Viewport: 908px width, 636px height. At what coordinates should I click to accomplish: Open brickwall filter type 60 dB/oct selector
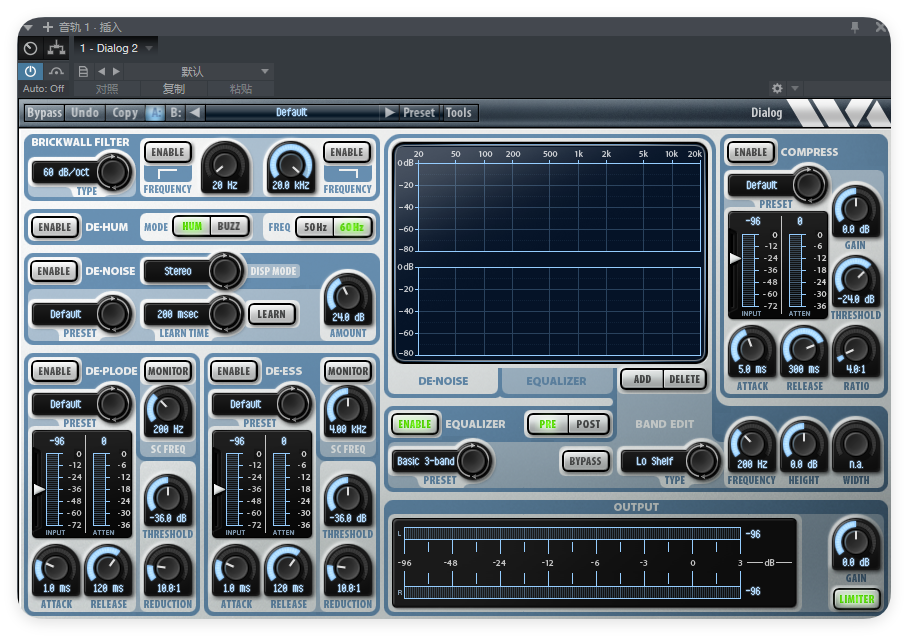tap(81, 172)
